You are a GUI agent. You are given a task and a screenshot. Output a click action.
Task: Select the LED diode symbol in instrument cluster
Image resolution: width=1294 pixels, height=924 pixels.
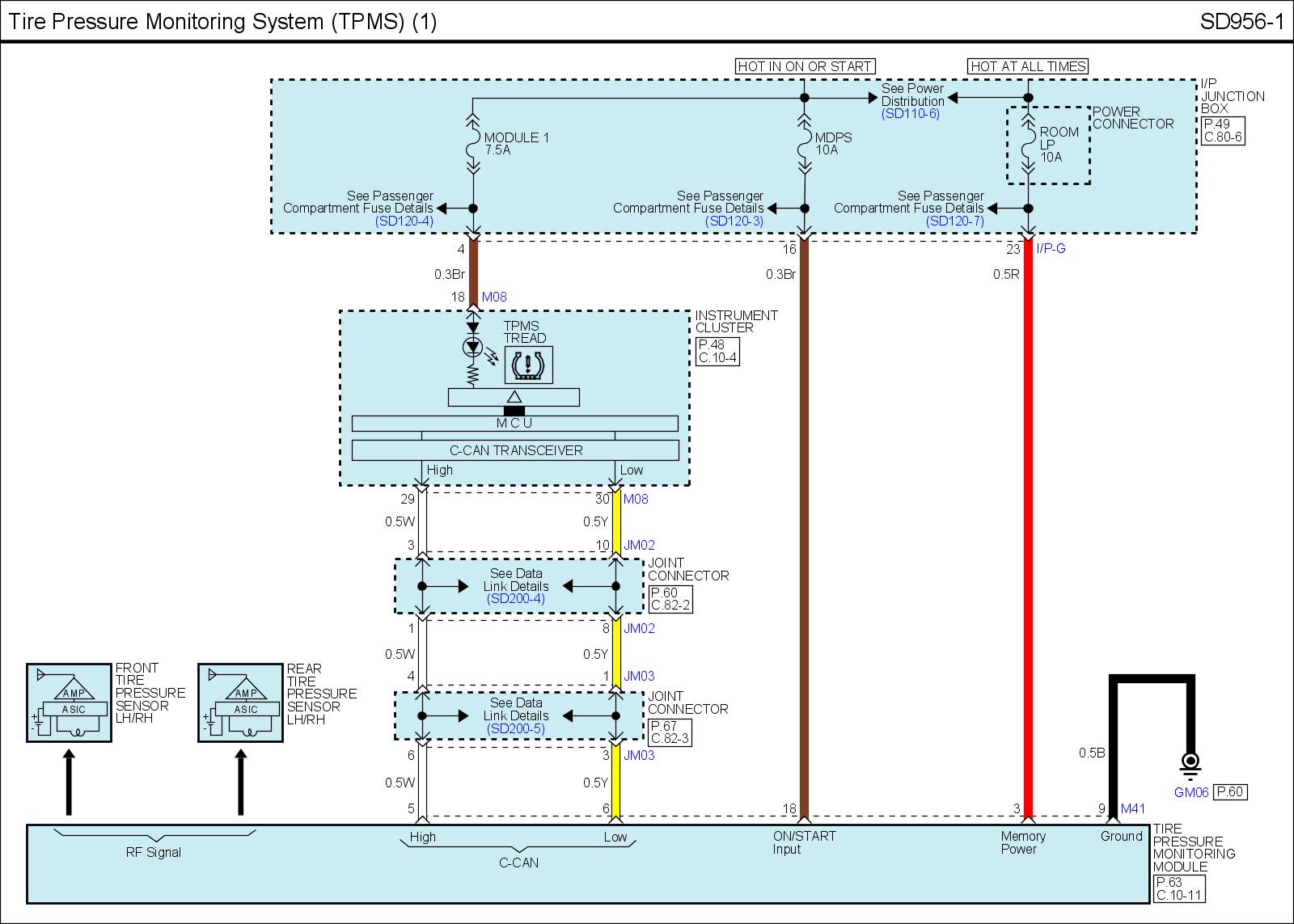(x=473, y=347)
